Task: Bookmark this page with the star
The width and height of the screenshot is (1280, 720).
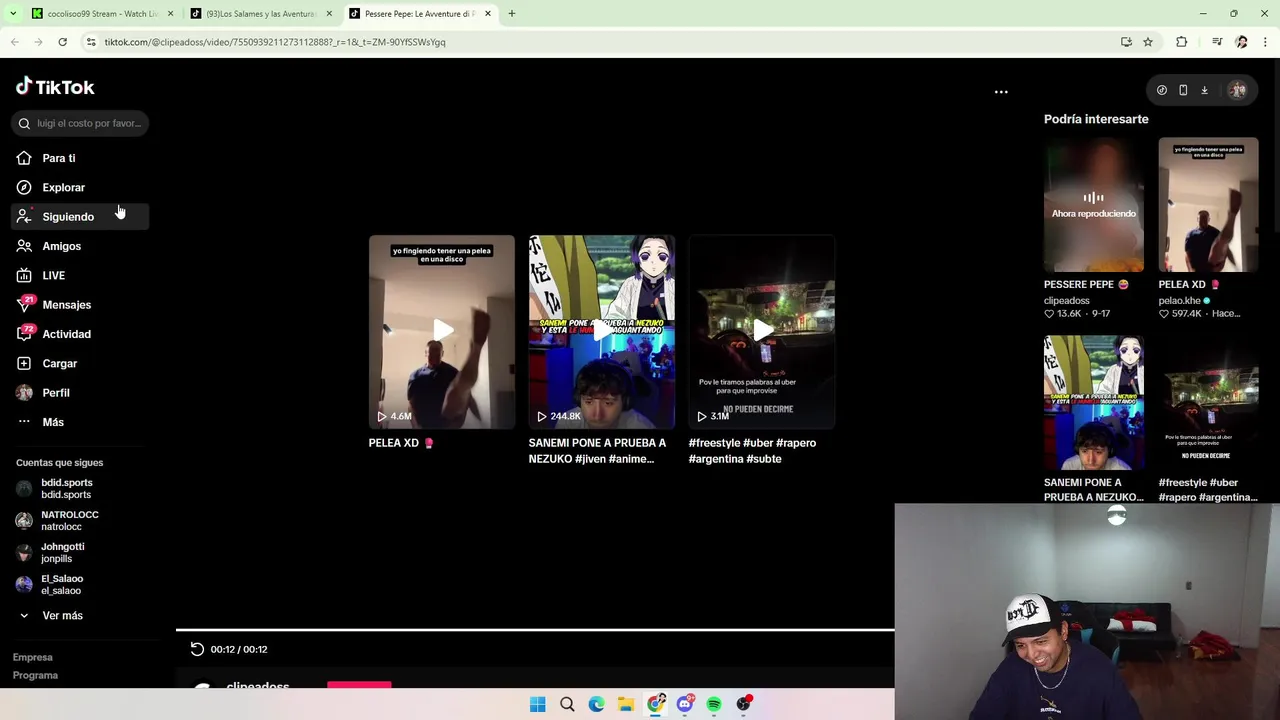Action: (x=1148, y=42)
